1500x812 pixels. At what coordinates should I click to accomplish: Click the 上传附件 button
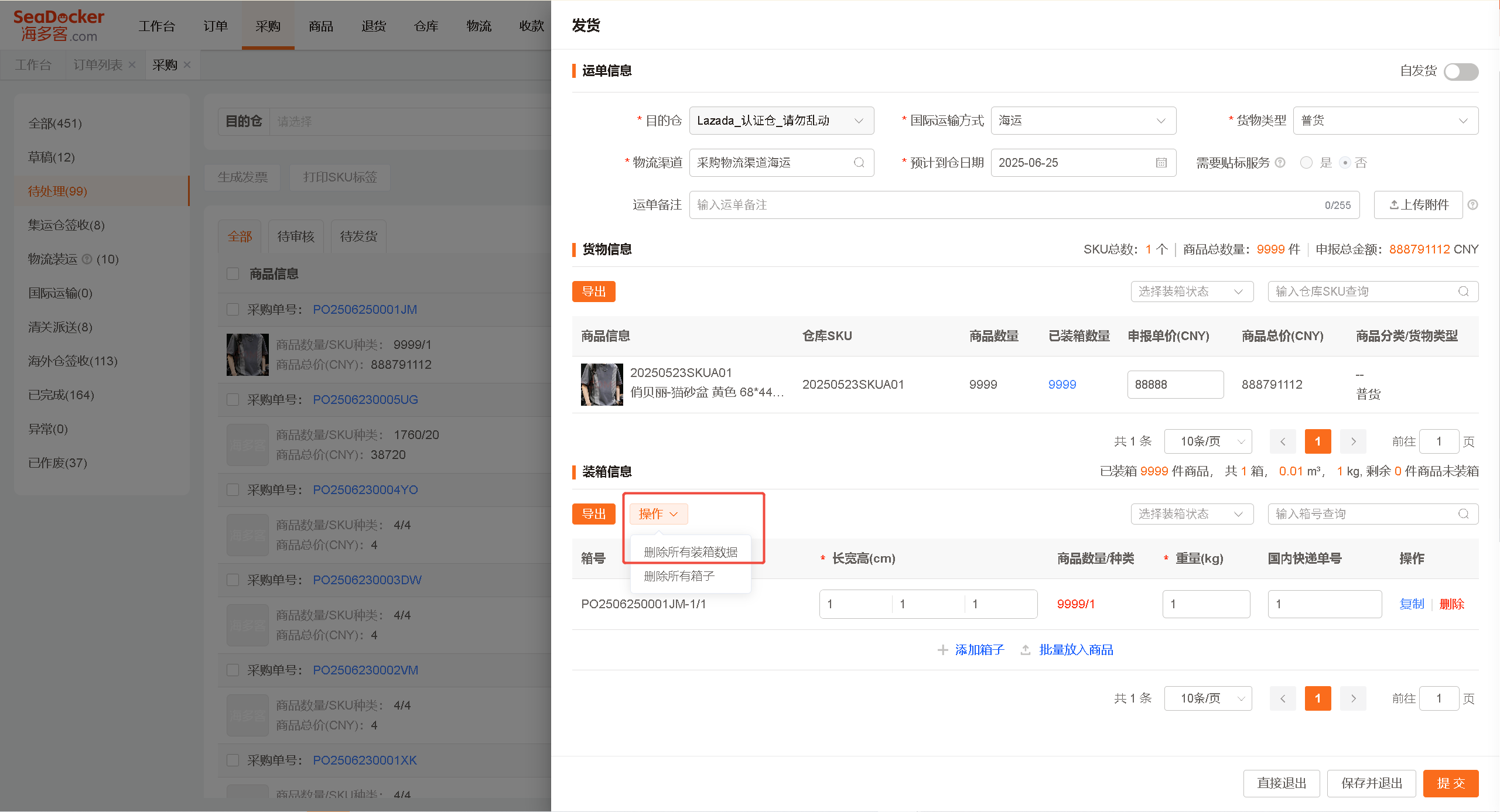click(1419, 205)
